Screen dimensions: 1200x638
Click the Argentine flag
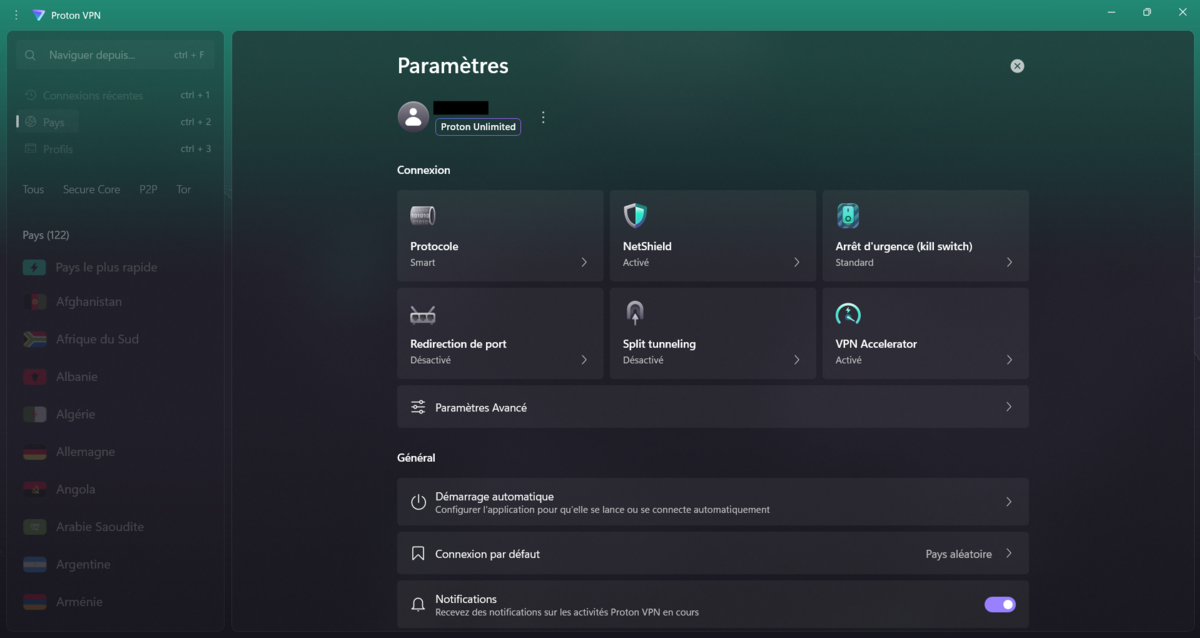(x=35, y=564)
